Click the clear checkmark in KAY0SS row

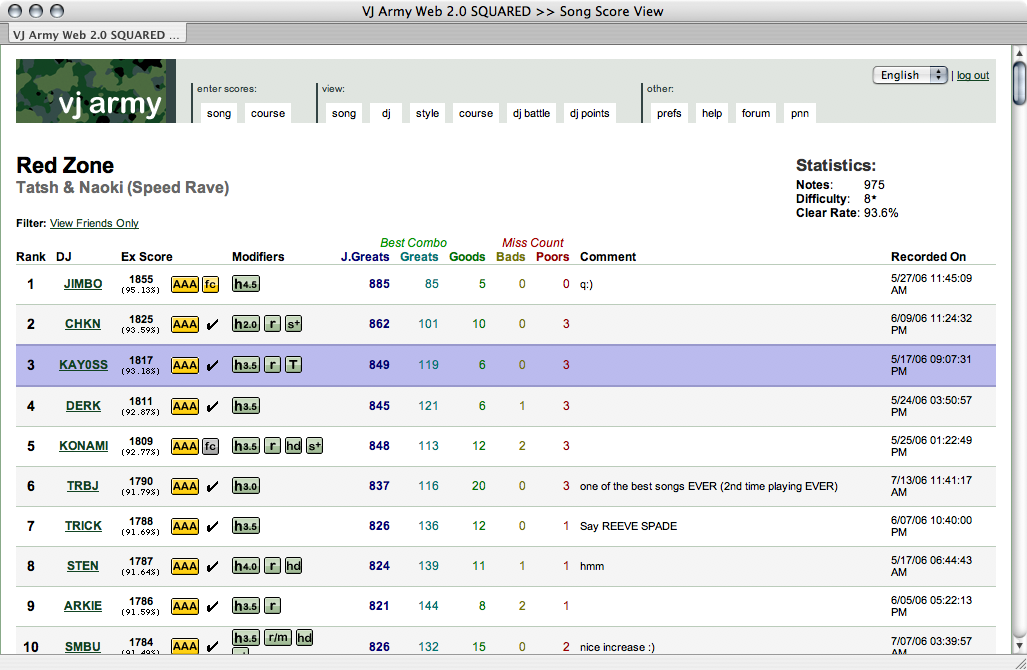coord(212,366)
